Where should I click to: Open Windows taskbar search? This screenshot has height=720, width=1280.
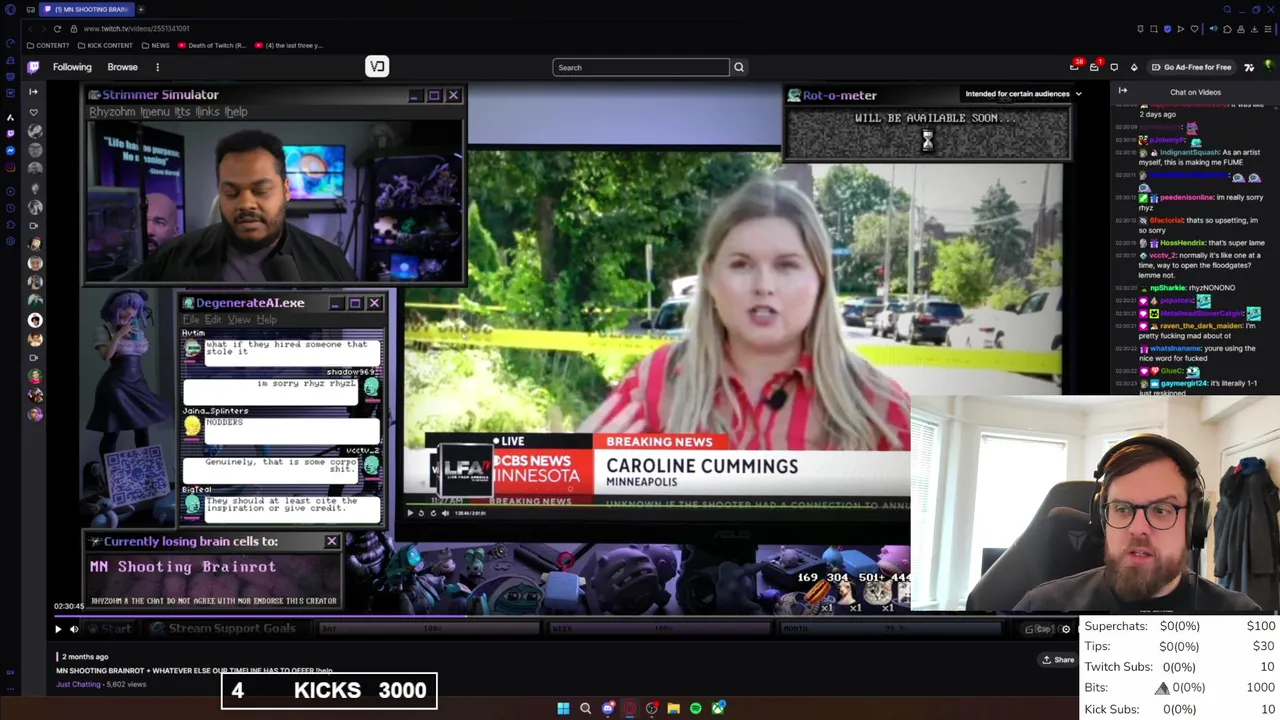click(585, 708)
